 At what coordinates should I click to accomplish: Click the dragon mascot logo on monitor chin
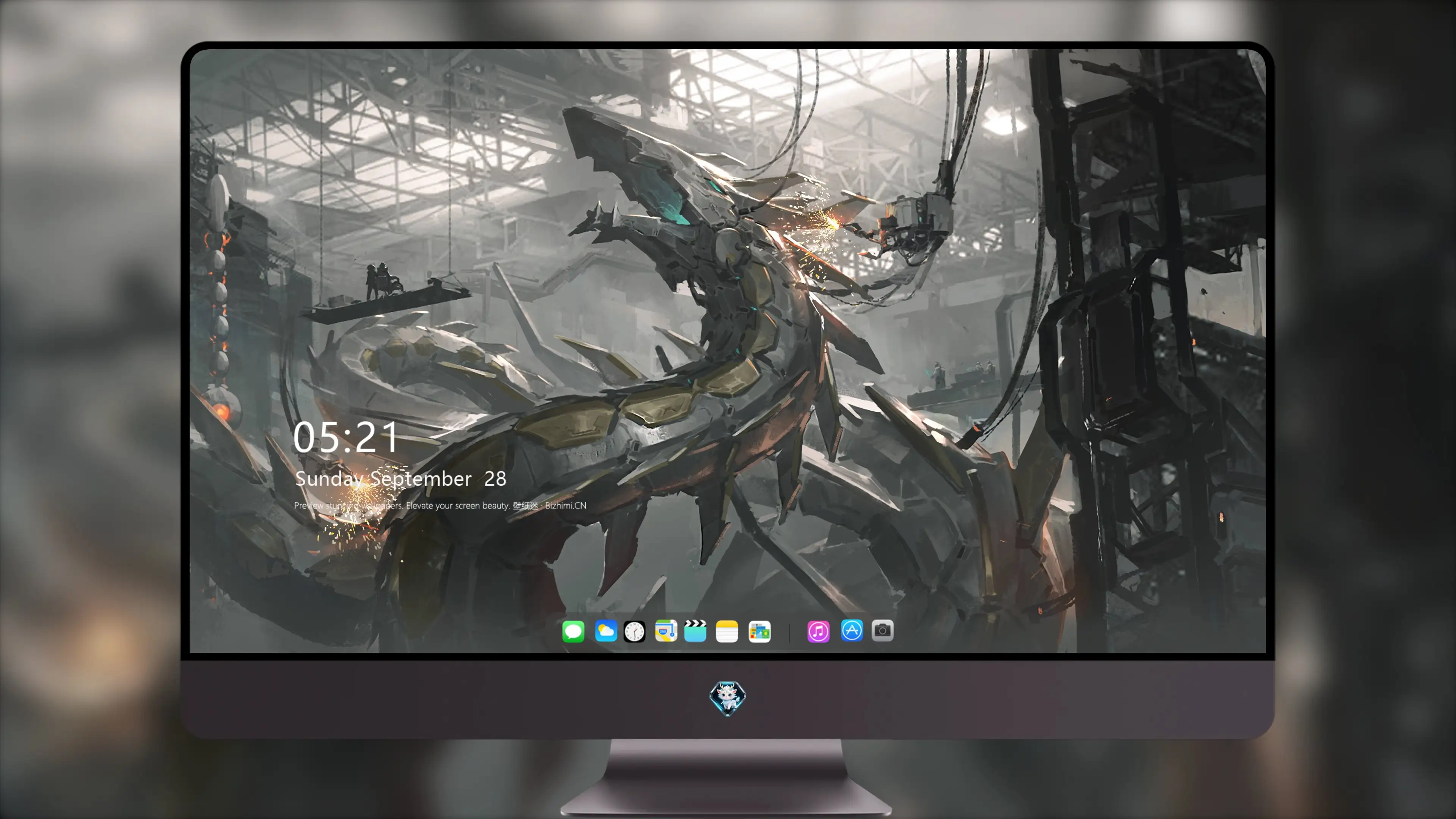(728, 698)
